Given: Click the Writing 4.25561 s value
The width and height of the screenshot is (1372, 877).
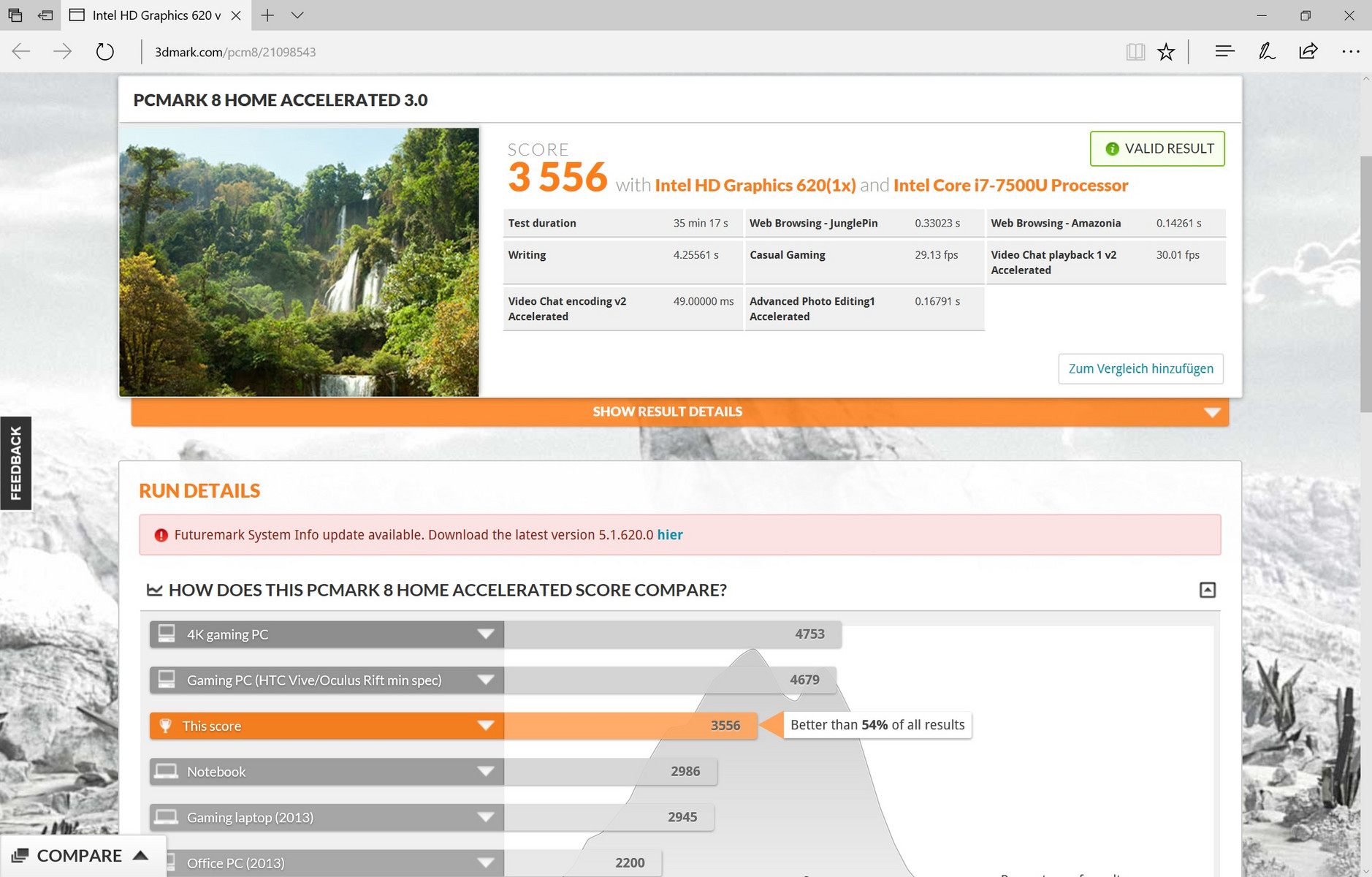Looking at the screenshot, I should [695, 255].
